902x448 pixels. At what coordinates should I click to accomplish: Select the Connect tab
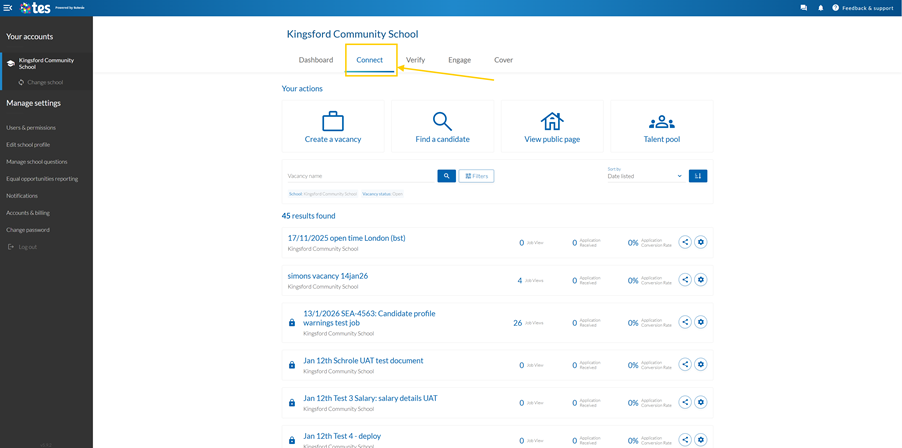coord(369,60)
